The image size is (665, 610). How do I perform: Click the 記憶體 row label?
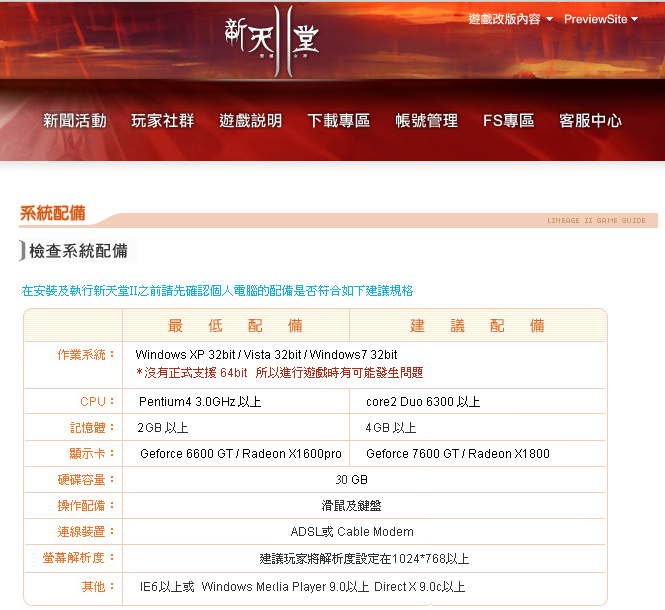[92, 428]
